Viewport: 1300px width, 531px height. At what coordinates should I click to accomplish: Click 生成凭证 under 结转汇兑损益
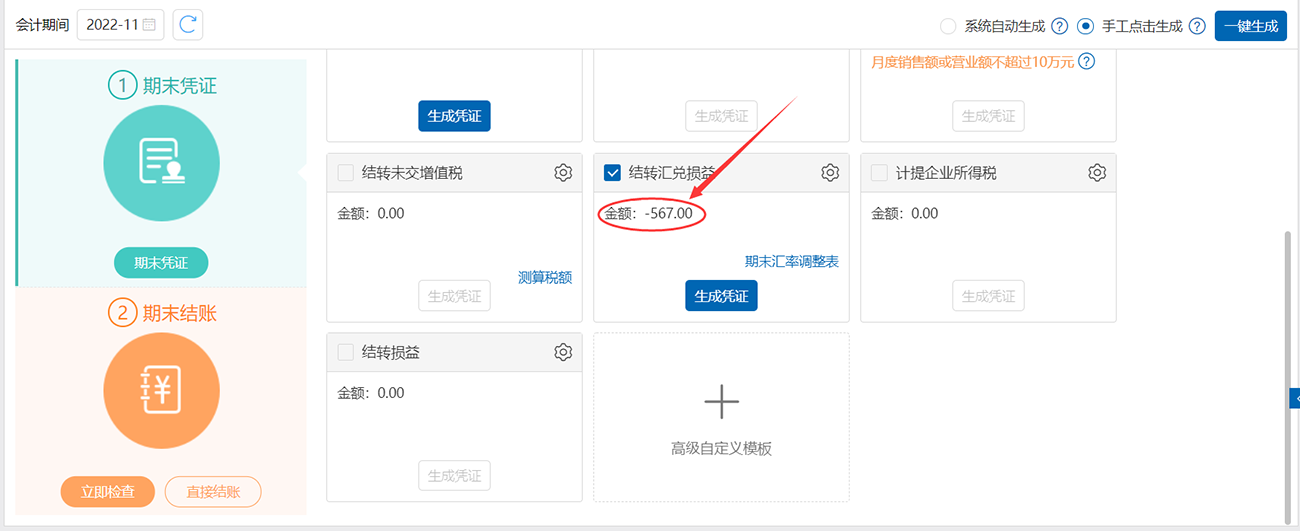coord(721,296)
